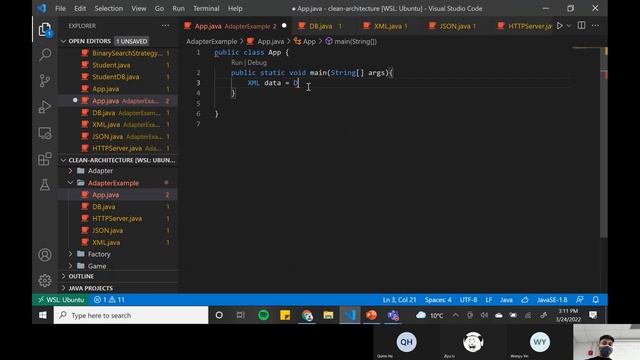
Task: Open the Terminal menu
Action: click(206, 9)
